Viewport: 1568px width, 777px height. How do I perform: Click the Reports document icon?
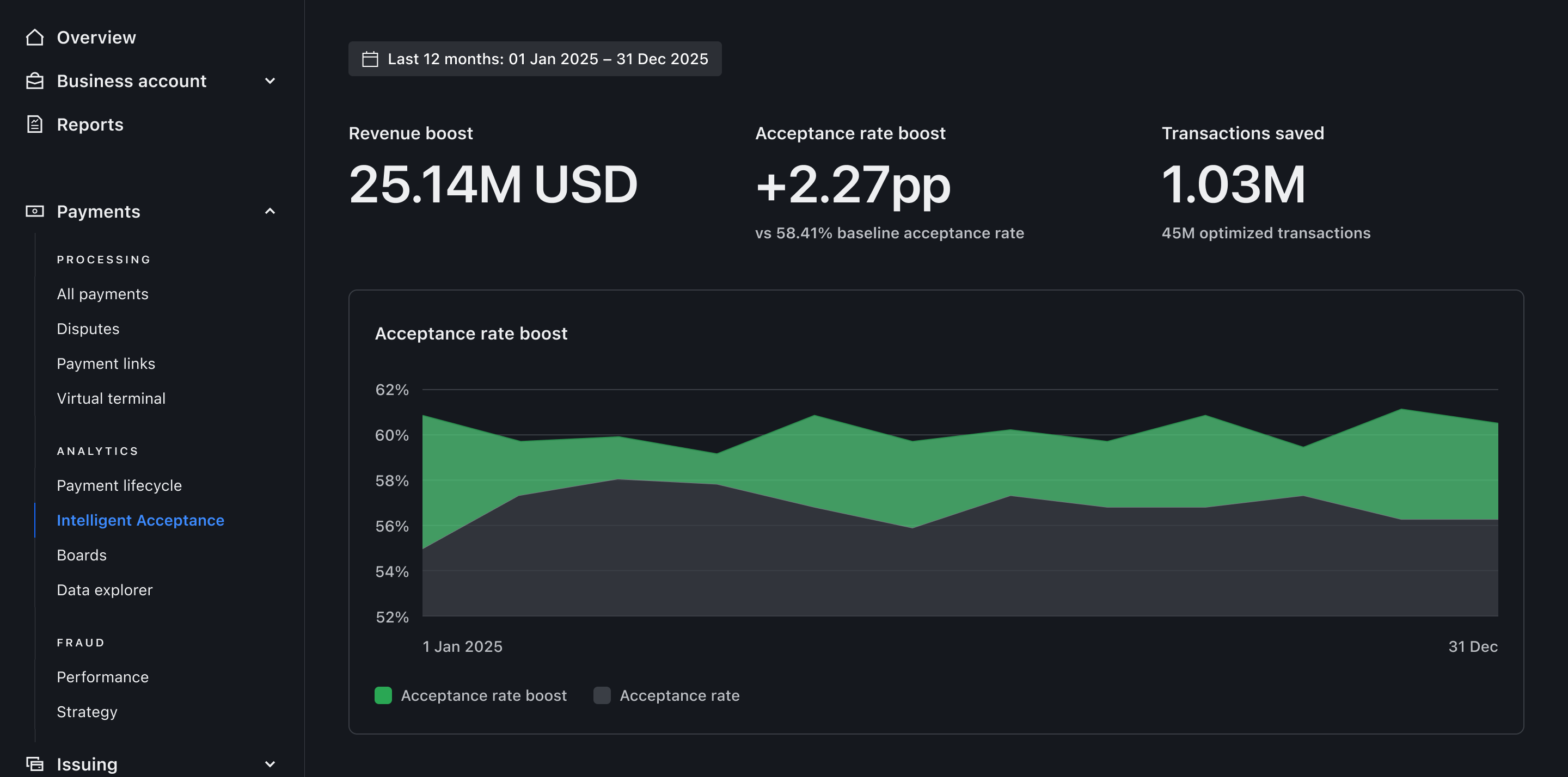35,124
